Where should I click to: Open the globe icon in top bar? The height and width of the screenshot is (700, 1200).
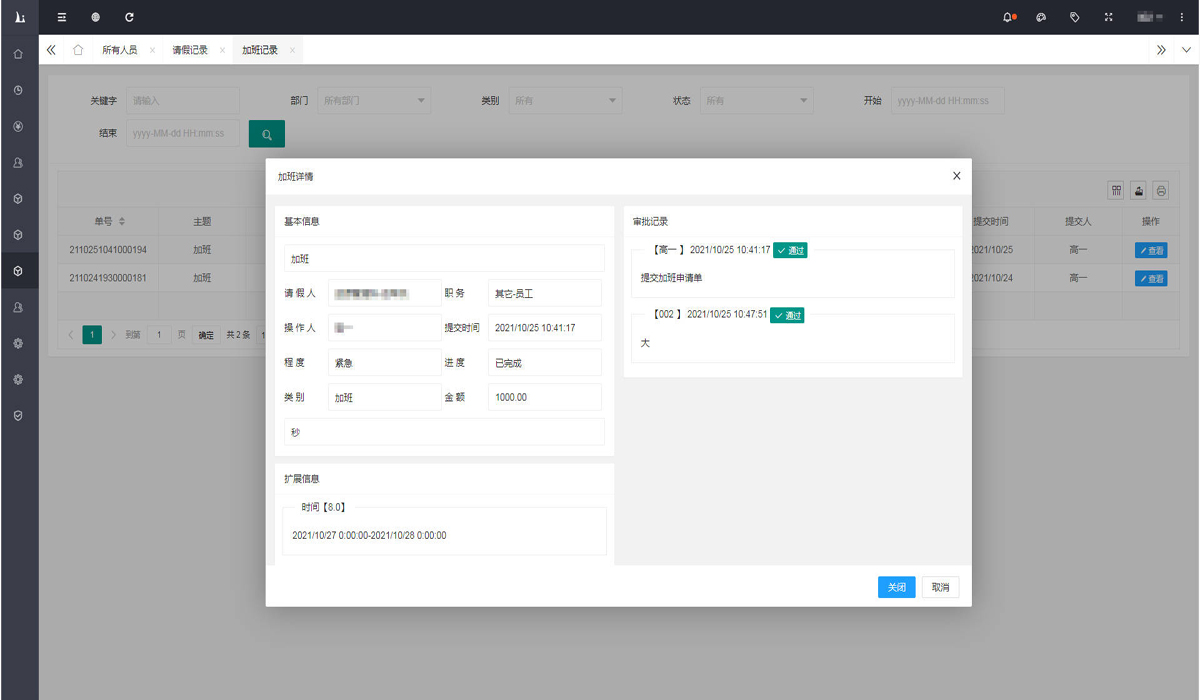click(x=95, y=17)
